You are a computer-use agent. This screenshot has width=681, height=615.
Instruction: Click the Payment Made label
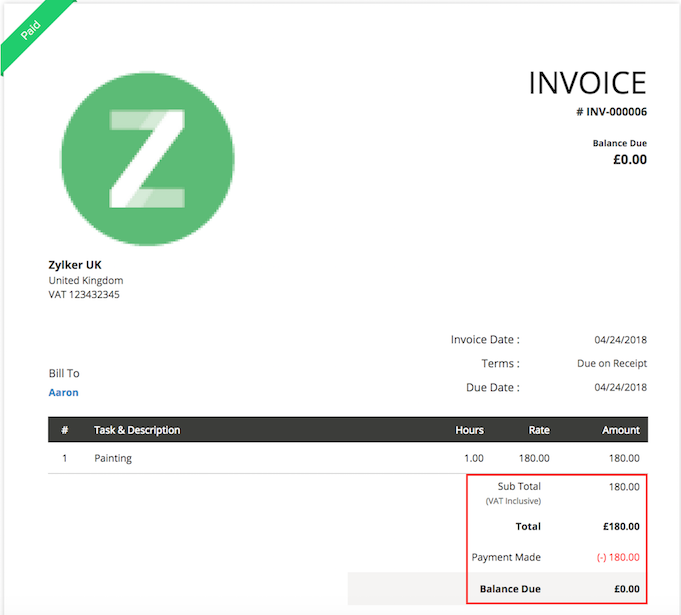click(x=506, y=557)
